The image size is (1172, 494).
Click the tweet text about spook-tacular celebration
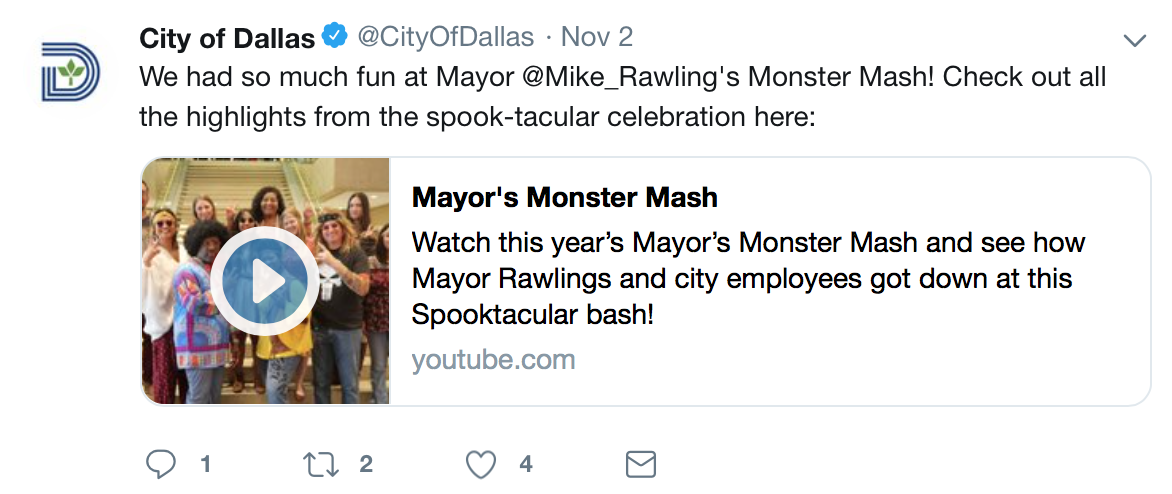coord(478,116)
